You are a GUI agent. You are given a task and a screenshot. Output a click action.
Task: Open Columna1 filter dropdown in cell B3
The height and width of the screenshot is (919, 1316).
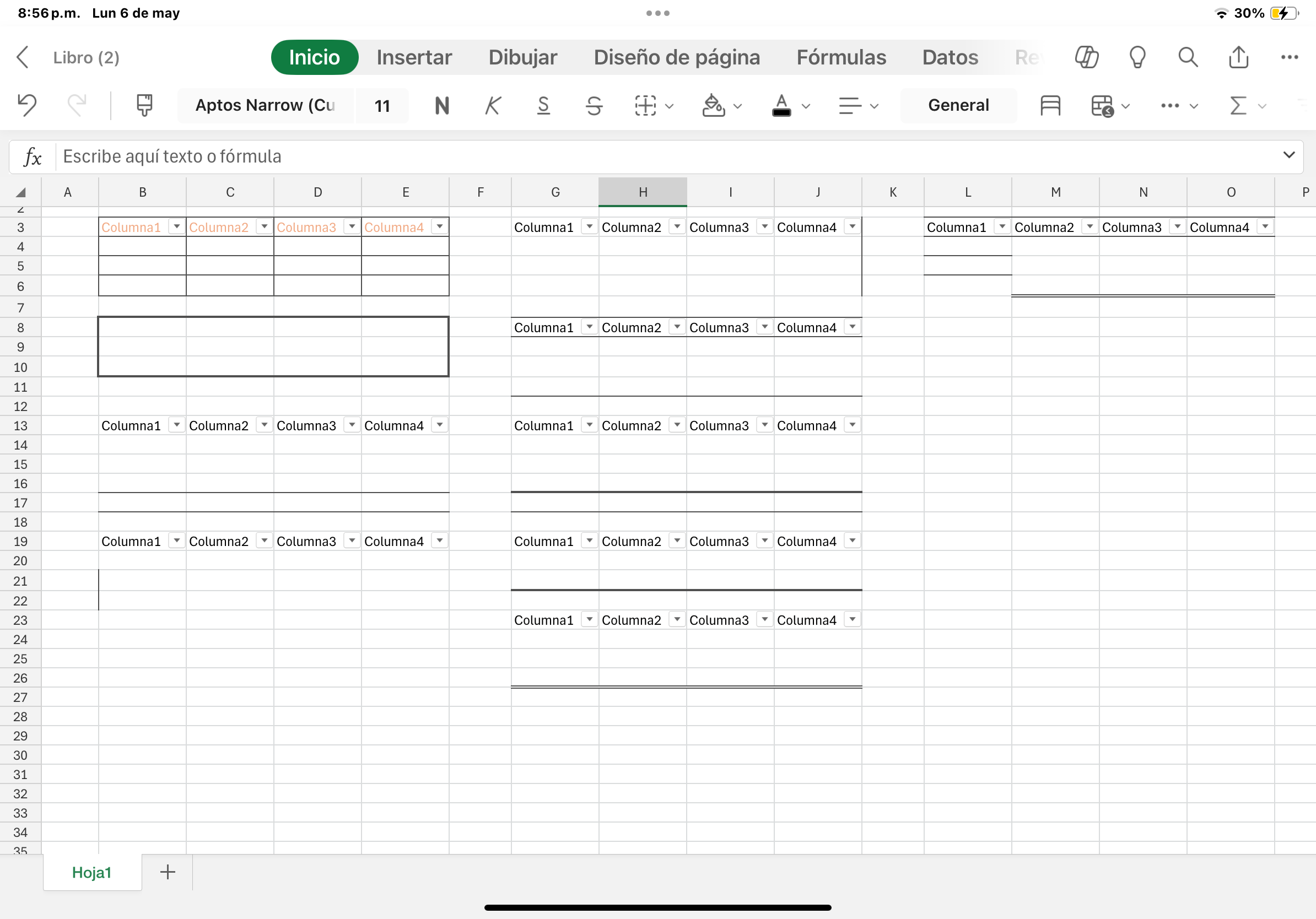point(176,226)
